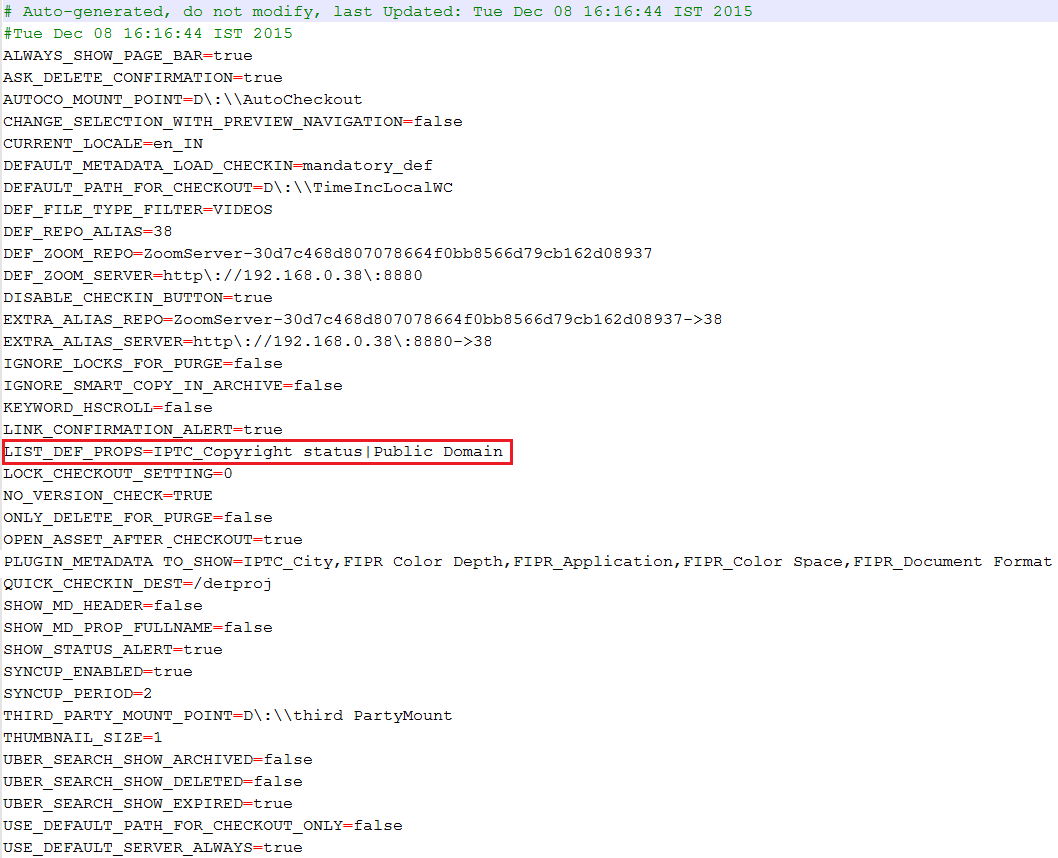Click the Auto-generated comment header line
The width and height of the screenshot is (1058, 858).
coord(378,11)
